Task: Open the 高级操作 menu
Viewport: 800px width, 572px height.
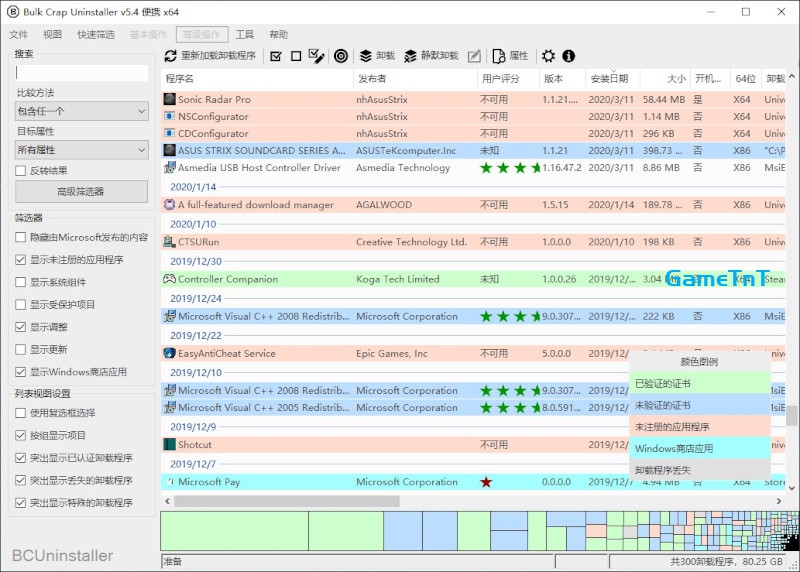Action: pos(202,34)
